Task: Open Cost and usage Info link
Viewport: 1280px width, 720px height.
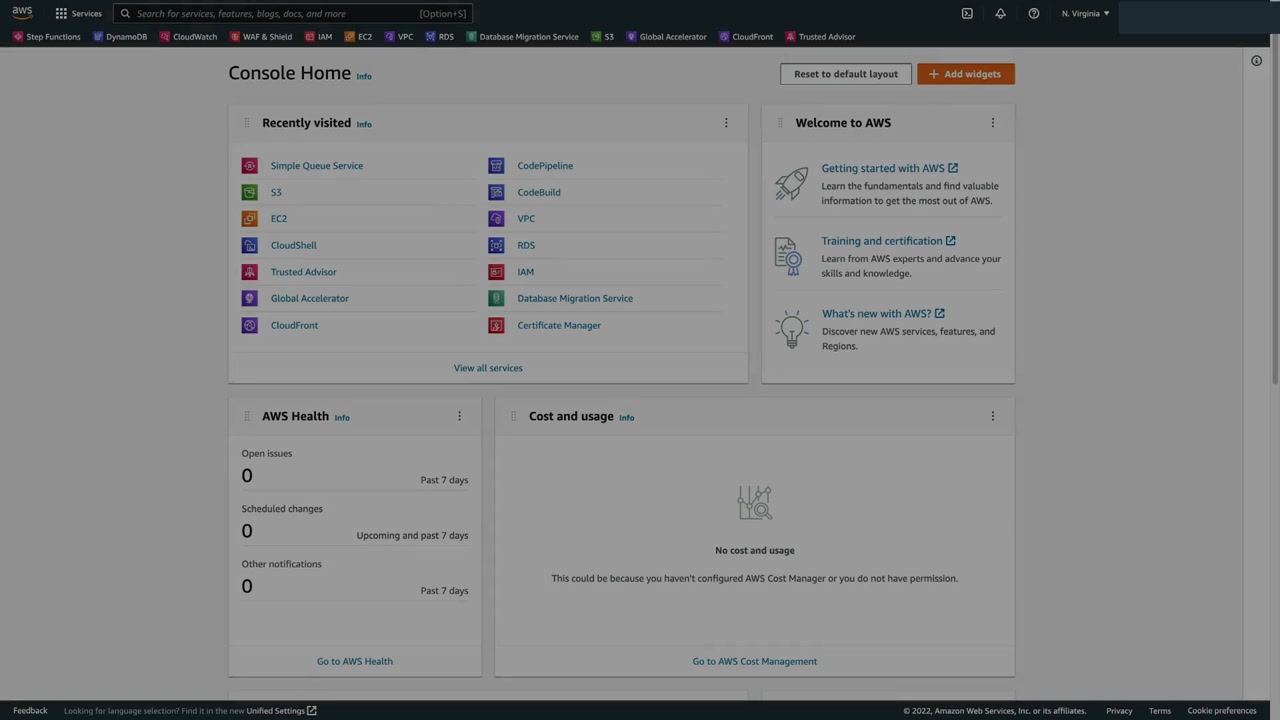Action: 626,418
